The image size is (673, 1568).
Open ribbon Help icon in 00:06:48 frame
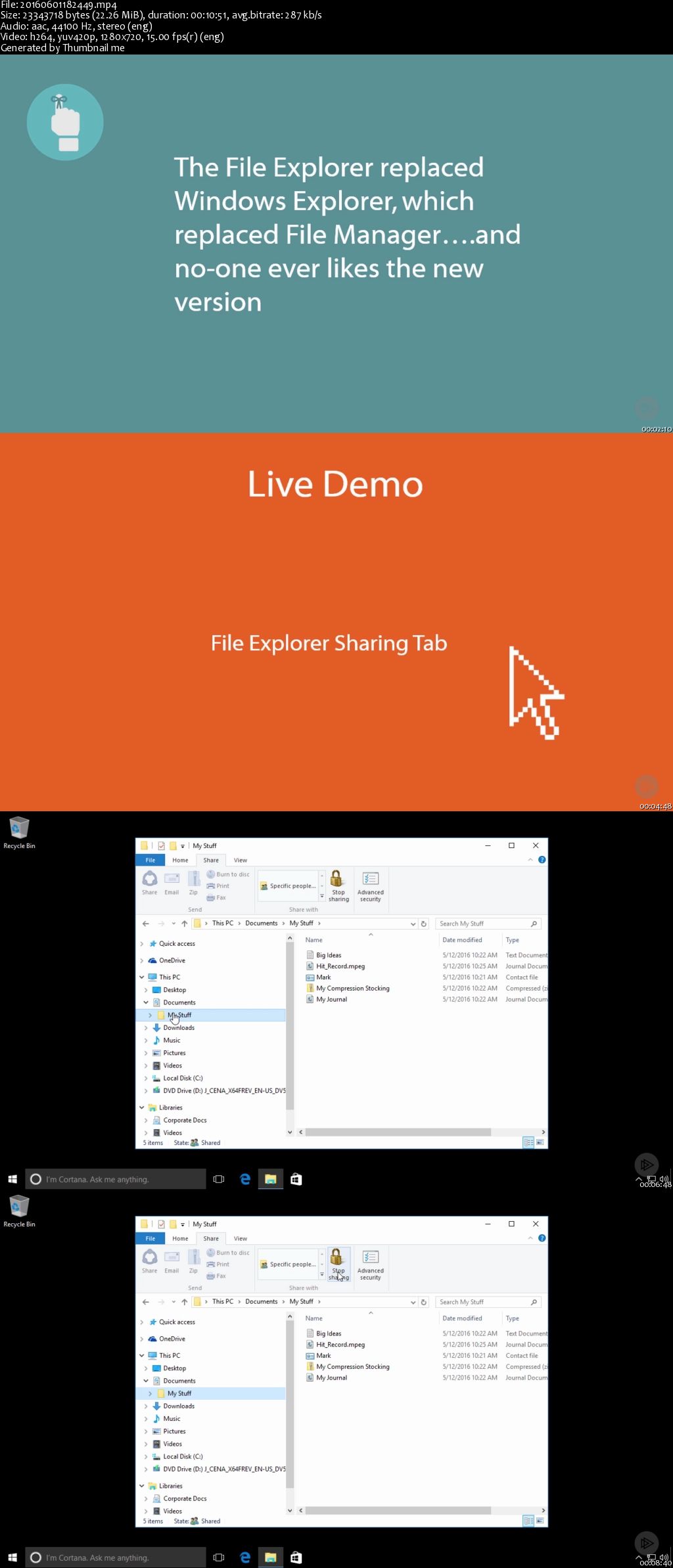tap(542, 860)
